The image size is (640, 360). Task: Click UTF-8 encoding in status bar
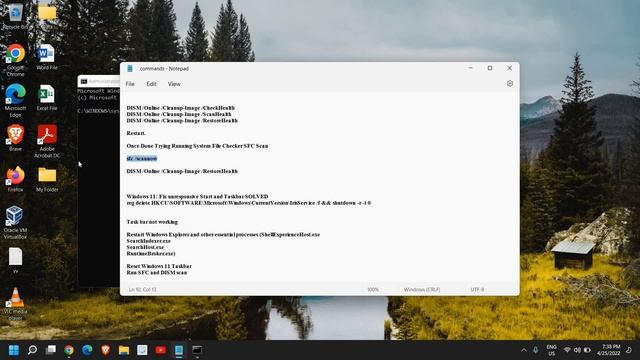(477, 289)
